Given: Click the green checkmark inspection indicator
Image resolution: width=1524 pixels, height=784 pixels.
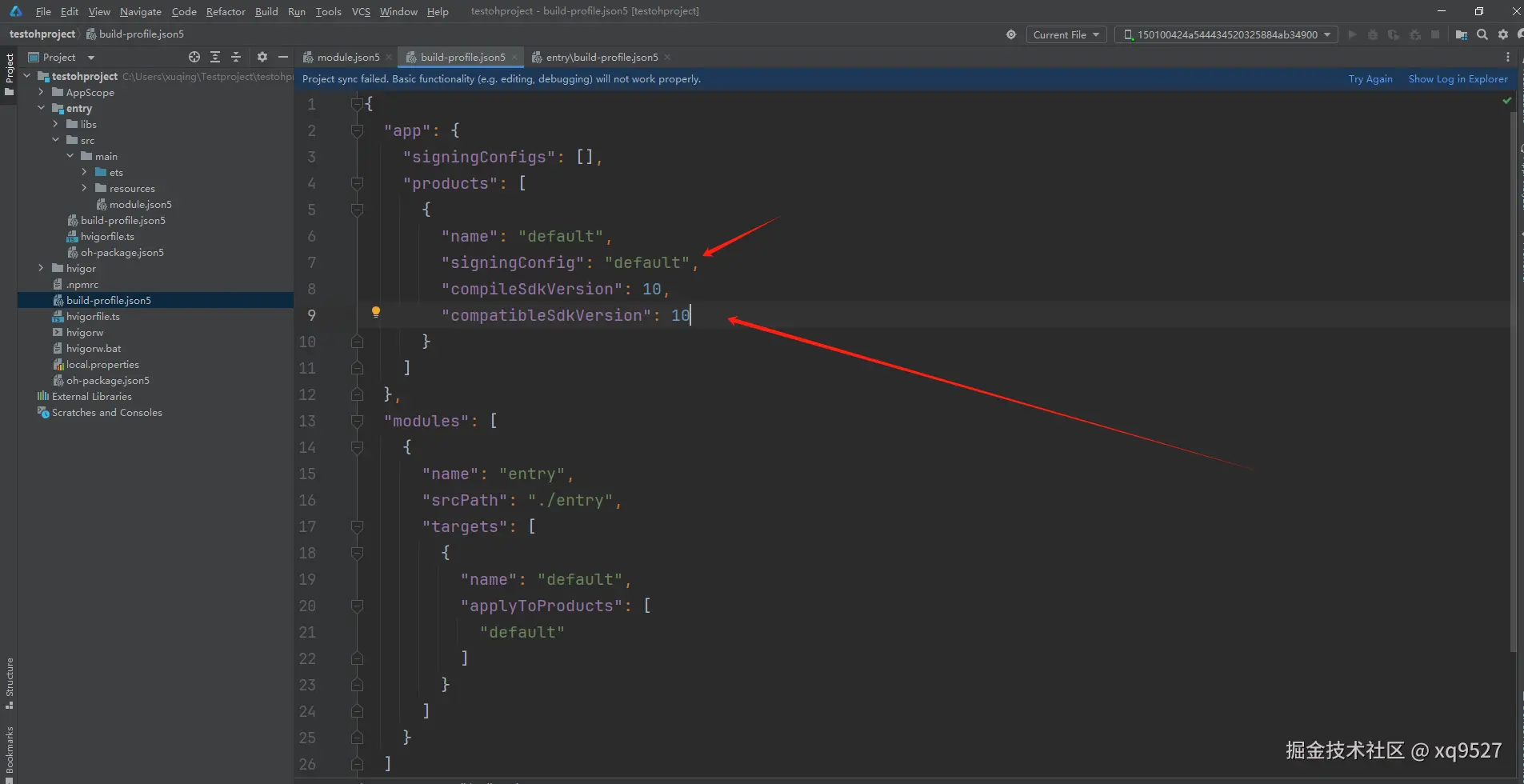Looking at the screenshot, I should (x=1507, y=101).
